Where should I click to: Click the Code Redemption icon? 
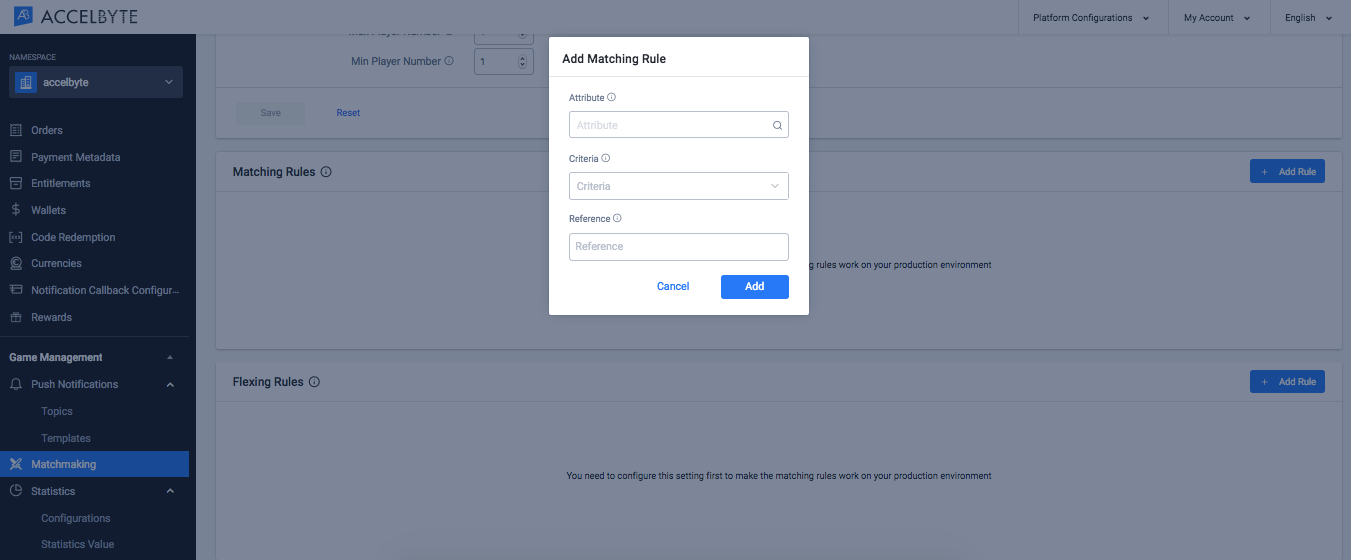15,237
